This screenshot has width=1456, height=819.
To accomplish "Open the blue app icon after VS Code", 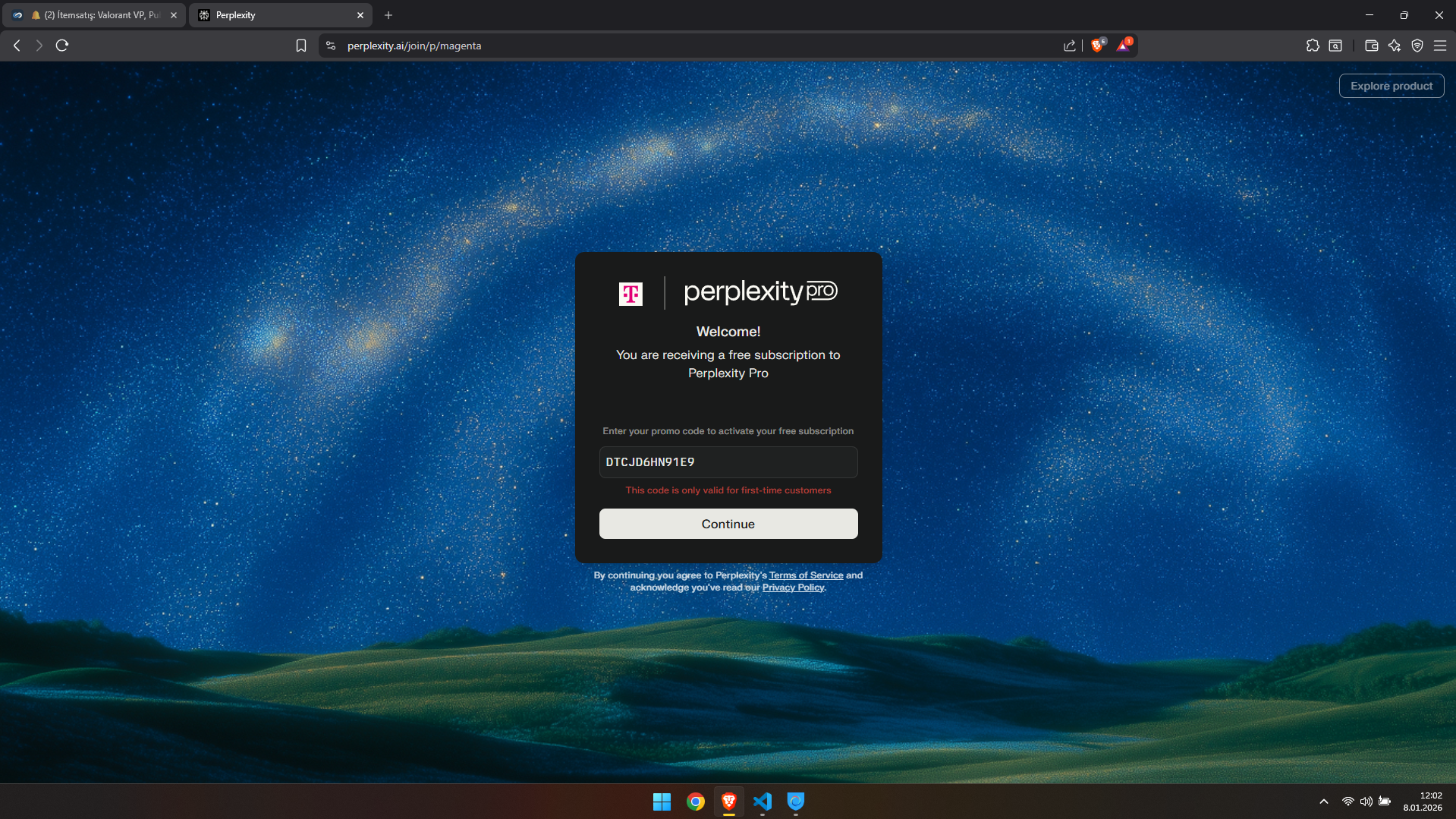I will click(x=796, y=802).
